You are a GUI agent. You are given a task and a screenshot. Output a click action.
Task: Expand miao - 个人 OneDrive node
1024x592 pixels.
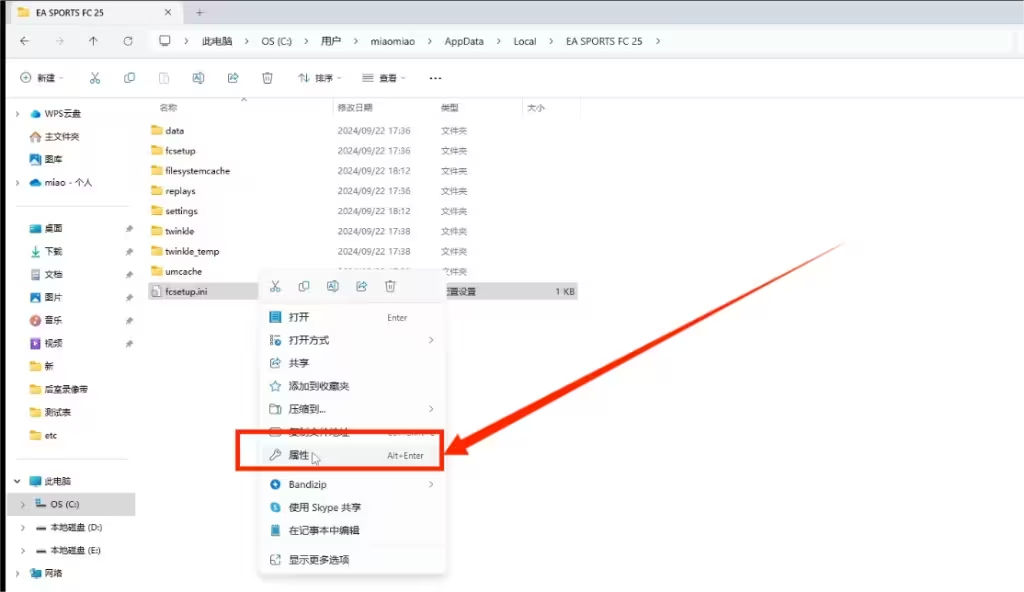tap(17, 182)
